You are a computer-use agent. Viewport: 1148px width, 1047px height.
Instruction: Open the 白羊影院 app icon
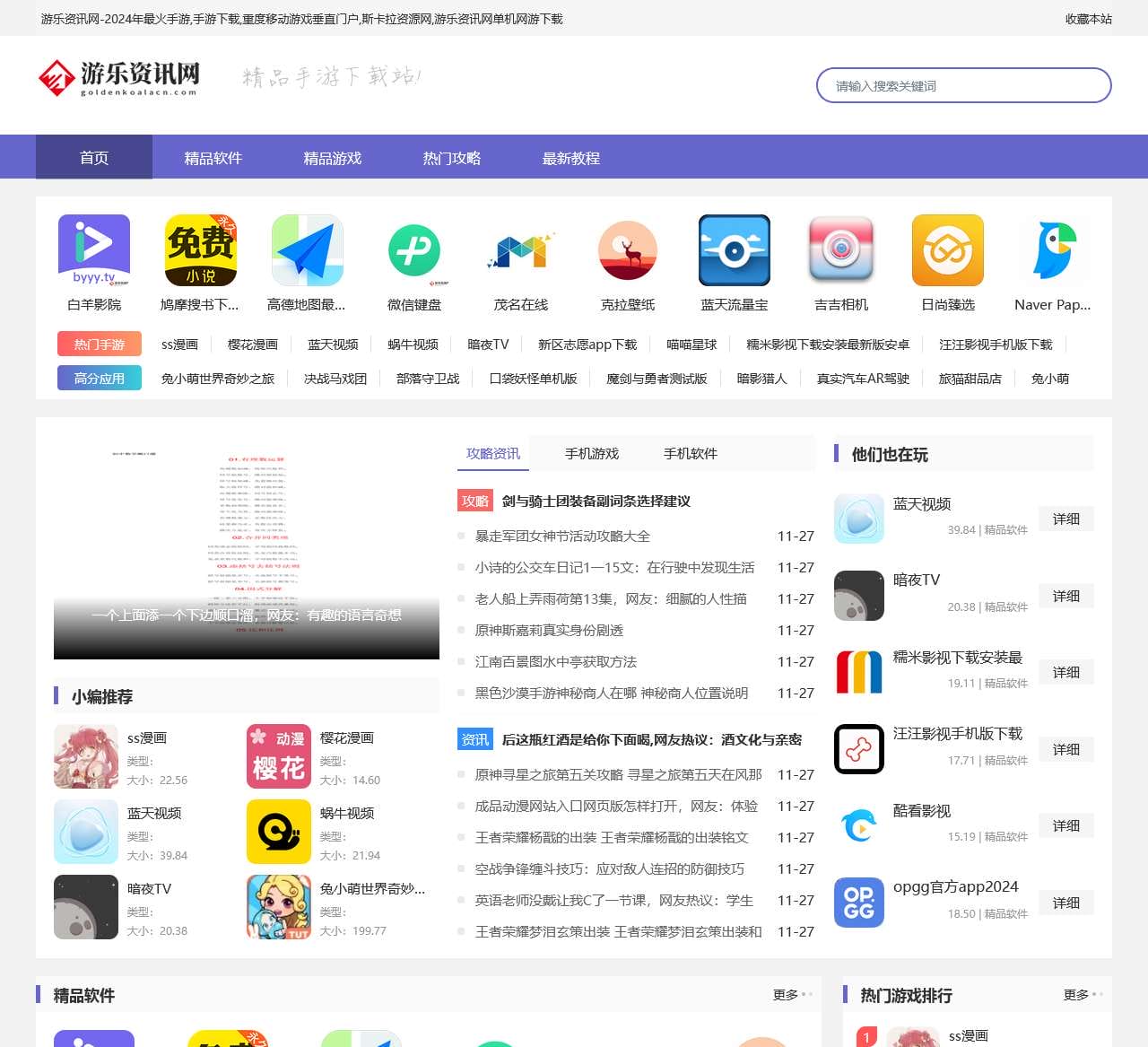[x=94, y=250]
